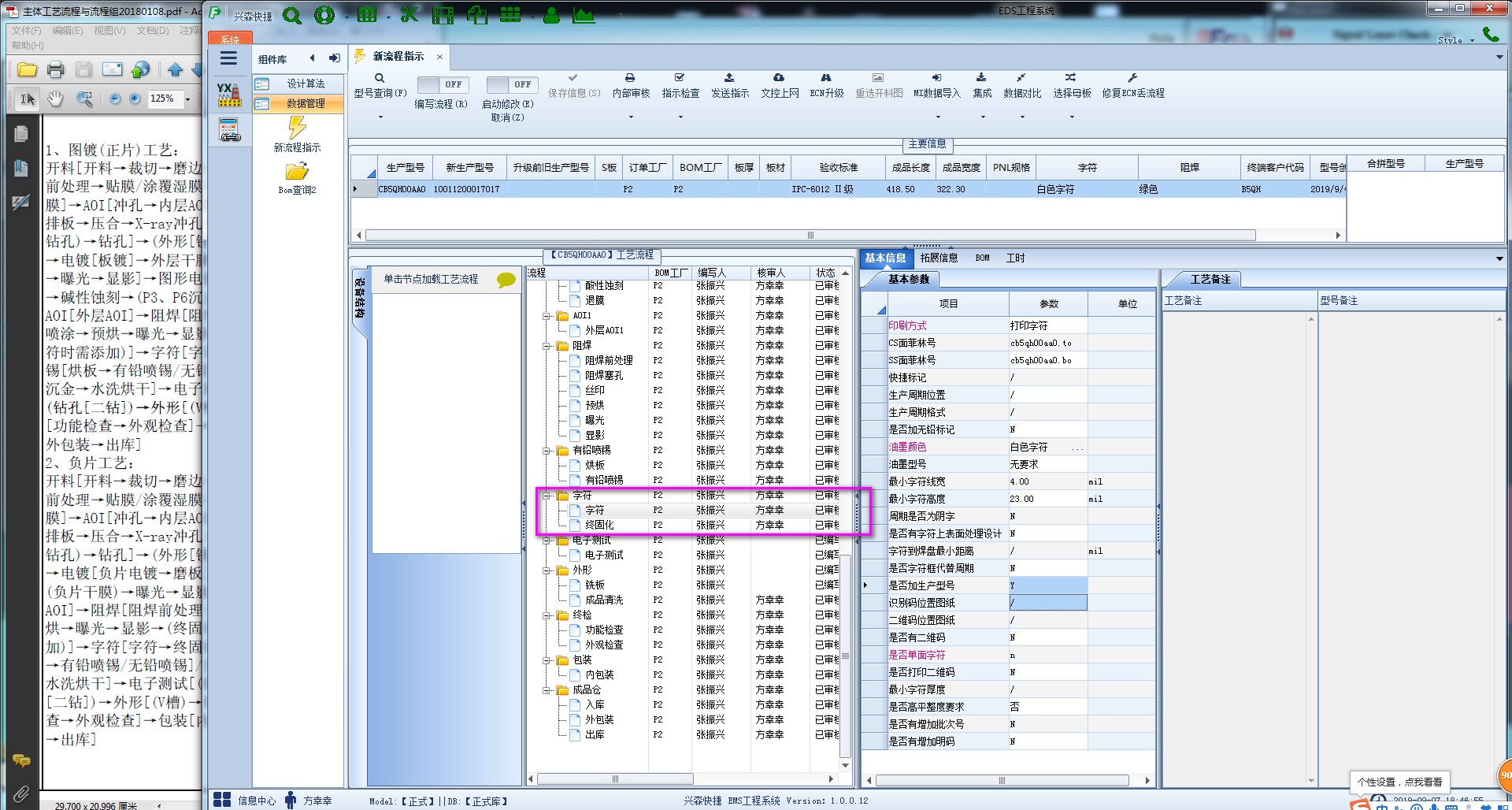
Task: Switch to the 基本信息 tab
Action: click(885, 258)
